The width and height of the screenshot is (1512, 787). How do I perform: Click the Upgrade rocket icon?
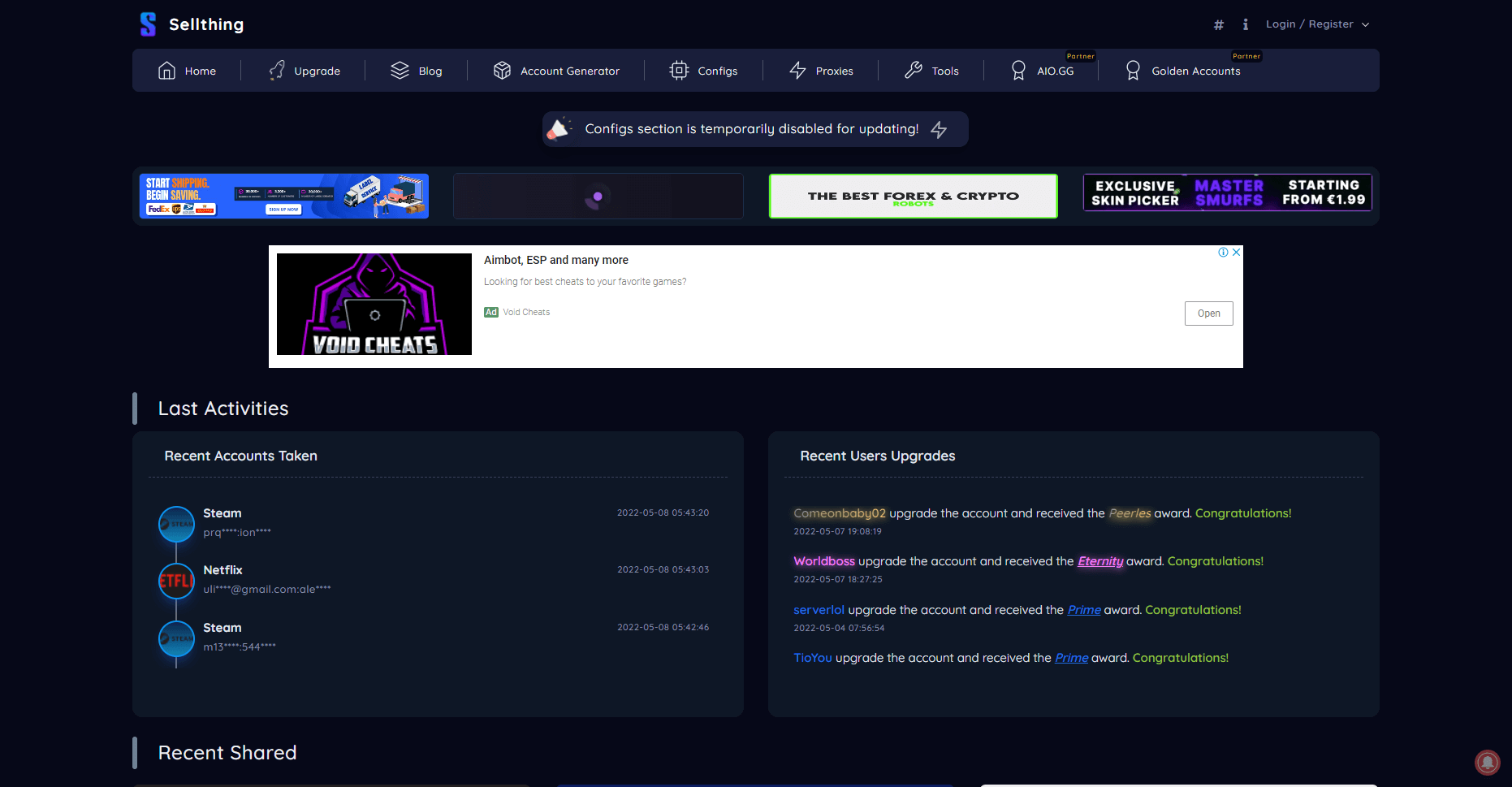[x=277, y=71]
